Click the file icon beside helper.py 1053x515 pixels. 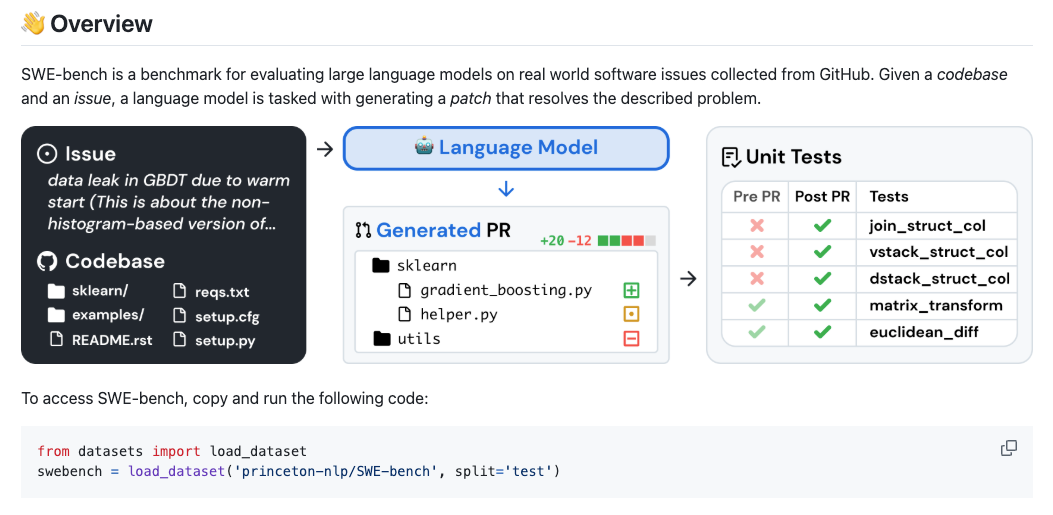pos(404,314)
